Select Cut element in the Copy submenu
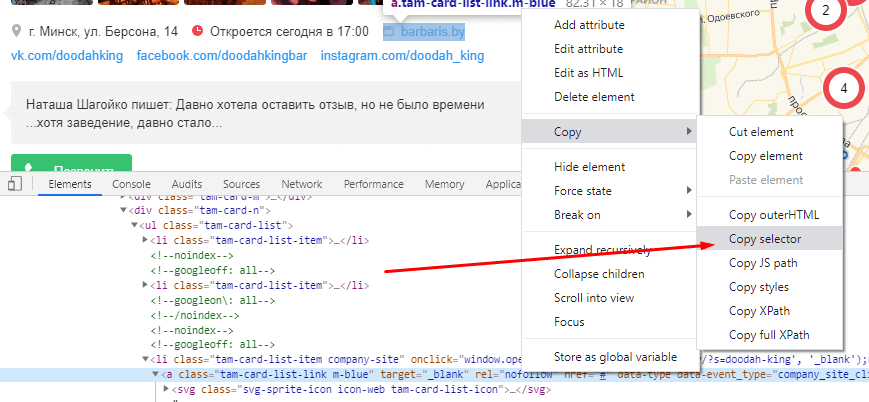 click(769, 132)
